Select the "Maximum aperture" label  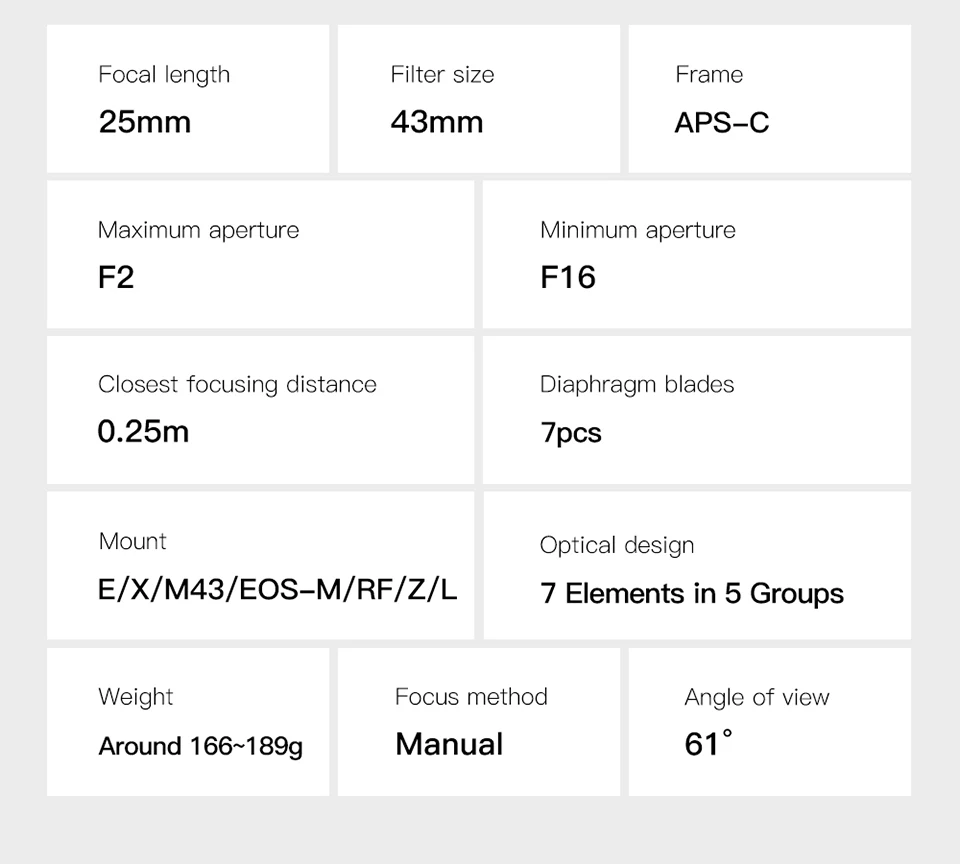(x=198, y=230)
